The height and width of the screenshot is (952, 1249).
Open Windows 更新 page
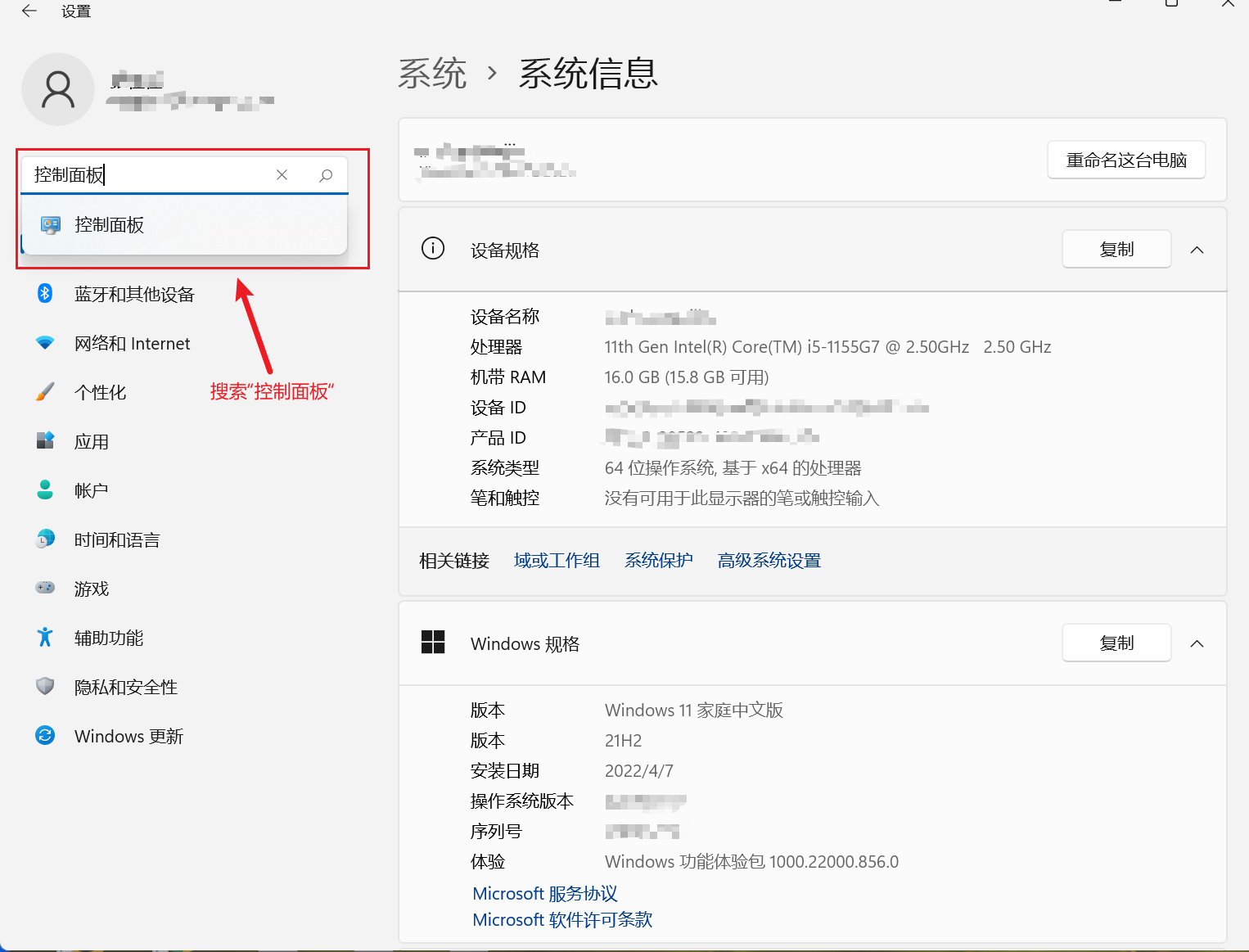[x=129, y=737]
